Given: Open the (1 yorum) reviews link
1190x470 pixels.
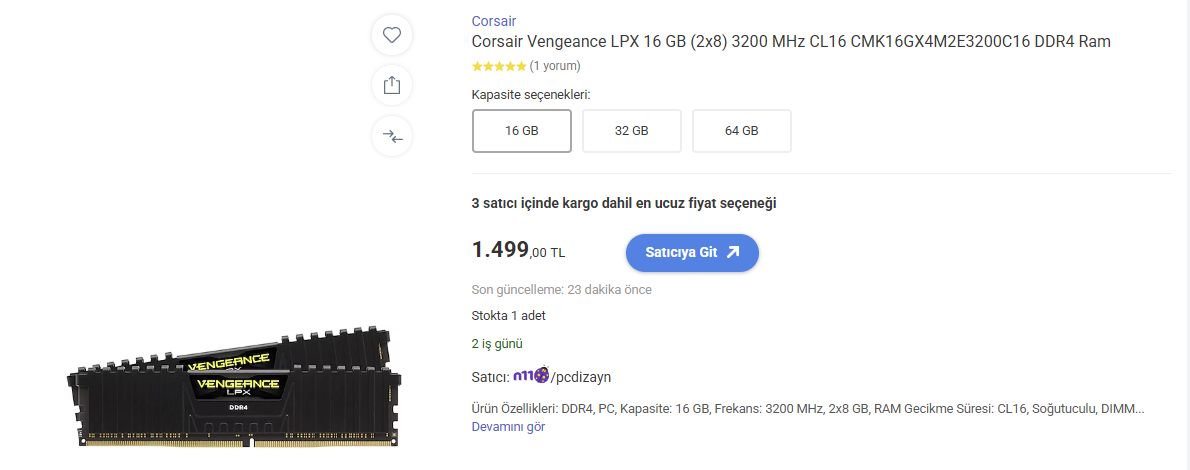Looking at the screenshot, I should tap(554, 66).
